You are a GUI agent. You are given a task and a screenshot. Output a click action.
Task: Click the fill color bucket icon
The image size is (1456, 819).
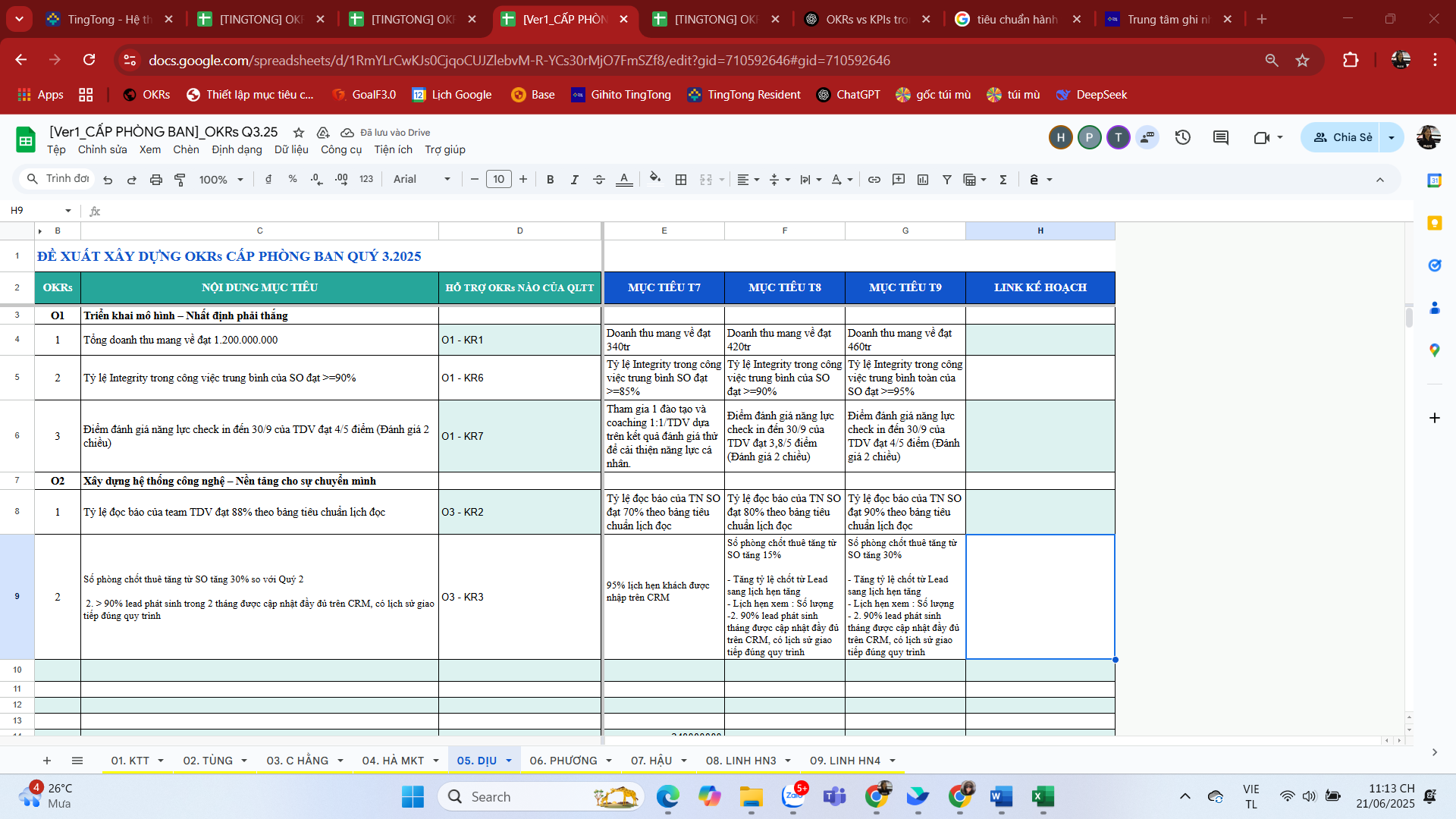click(655, 179)
